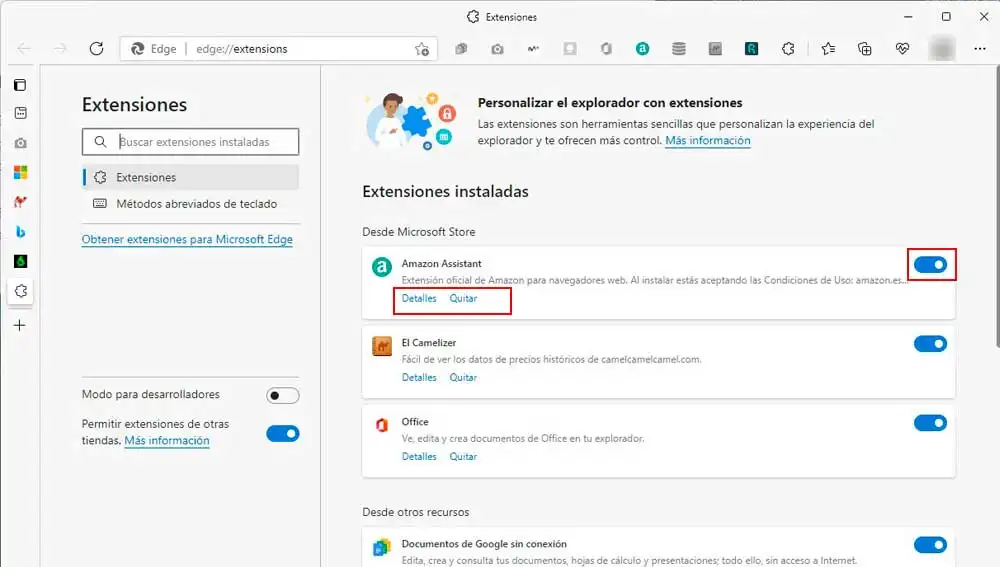Click the Office extension icon in toolbar
Viewport: 1000px width, 567px height.
pos(606,48)
